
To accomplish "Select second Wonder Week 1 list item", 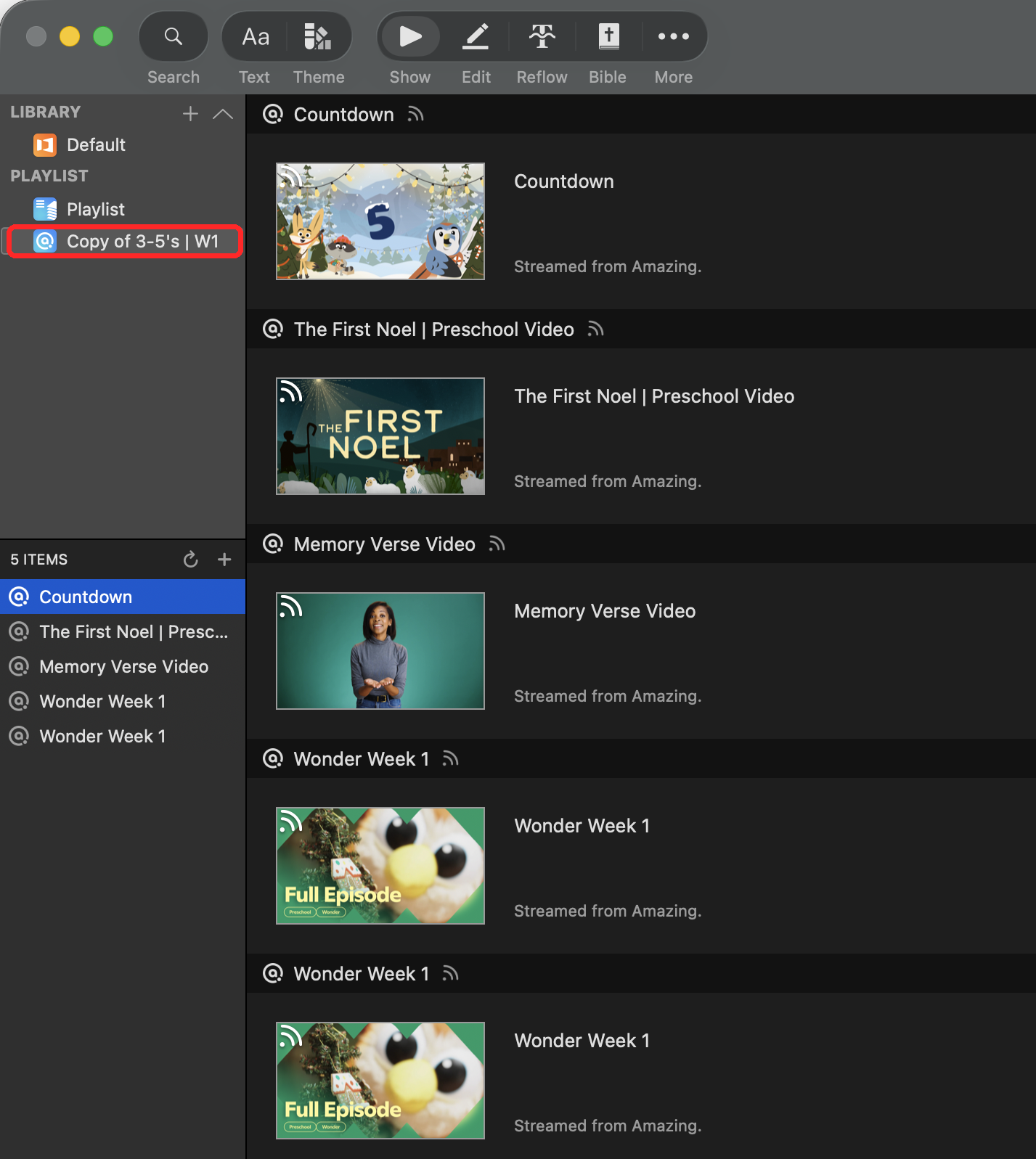I will 123,737.
